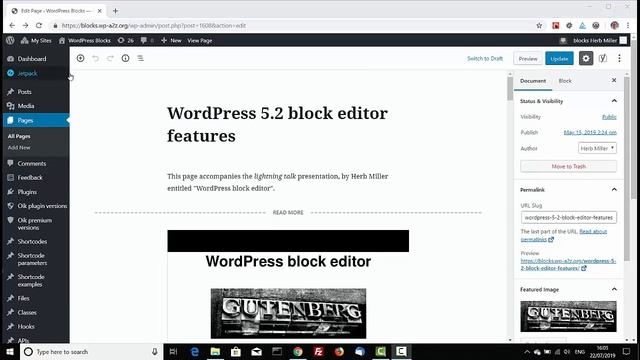Click the browser reload button
Image resolution: width=640 pixels, height=360 pixels.
[39, 25]
